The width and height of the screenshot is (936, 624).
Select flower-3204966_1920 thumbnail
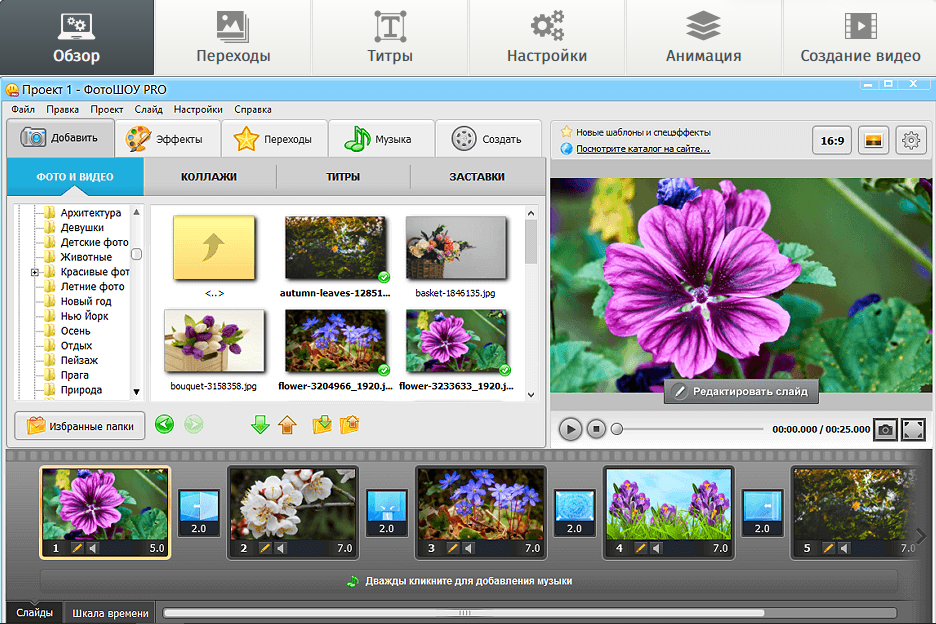click(x=335, y=340)
